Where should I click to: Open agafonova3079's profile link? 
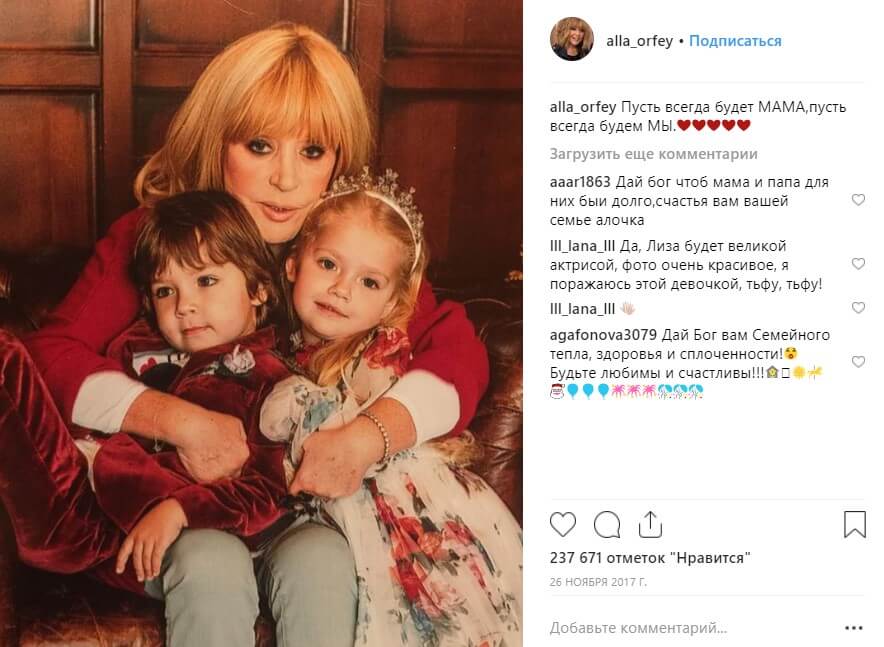pos(603,335)
